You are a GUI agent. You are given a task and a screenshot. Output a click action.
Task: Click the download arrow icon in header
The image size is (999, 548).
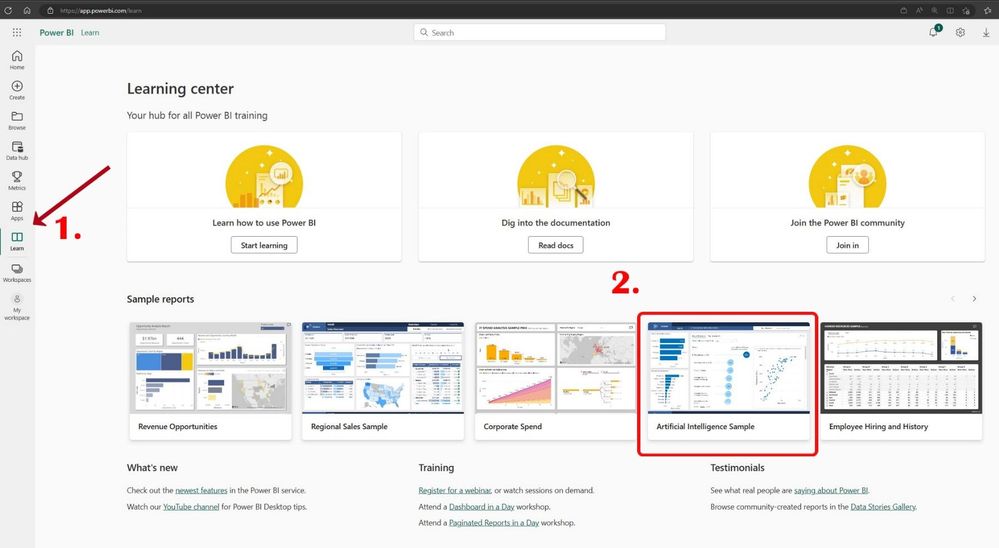pyautogui.click(x=986, y=32)
